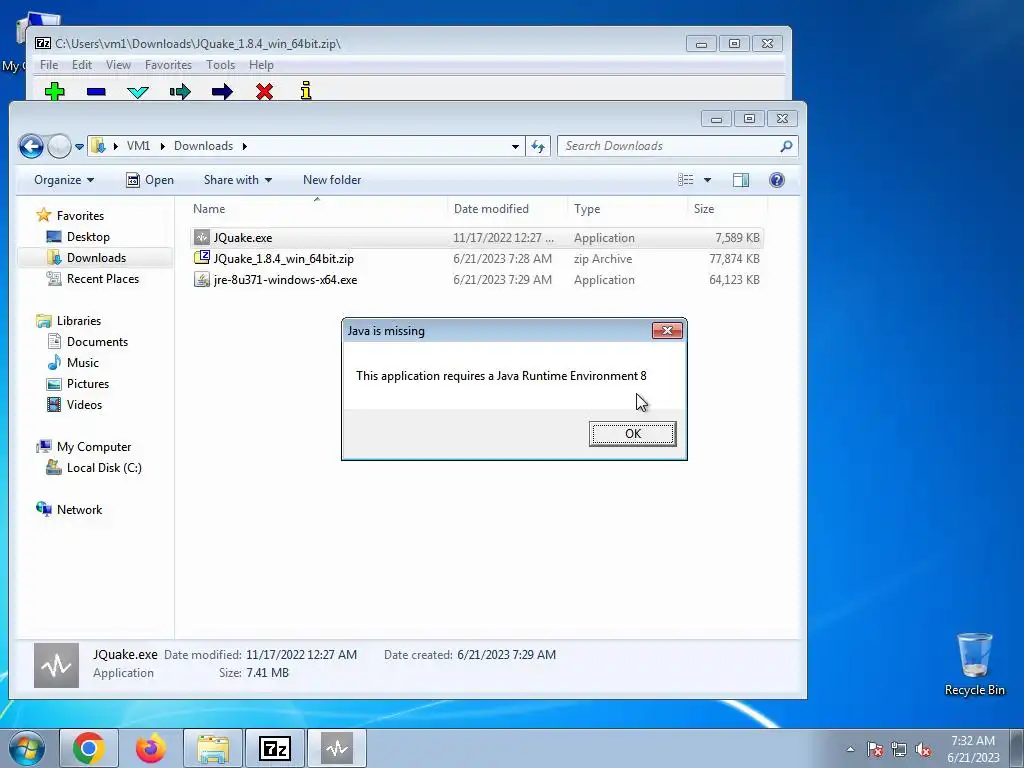Click VM1 in the address breadcrumb
Image resolution: width=1024 pixels, height=768 pixels.
pyautogui.click(x=138, y=146)
